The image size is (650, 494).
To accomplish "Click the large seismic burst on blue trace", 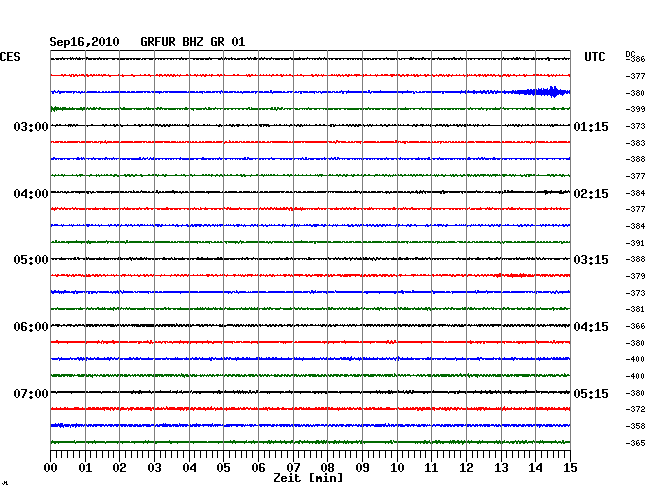I will [542, 92].
